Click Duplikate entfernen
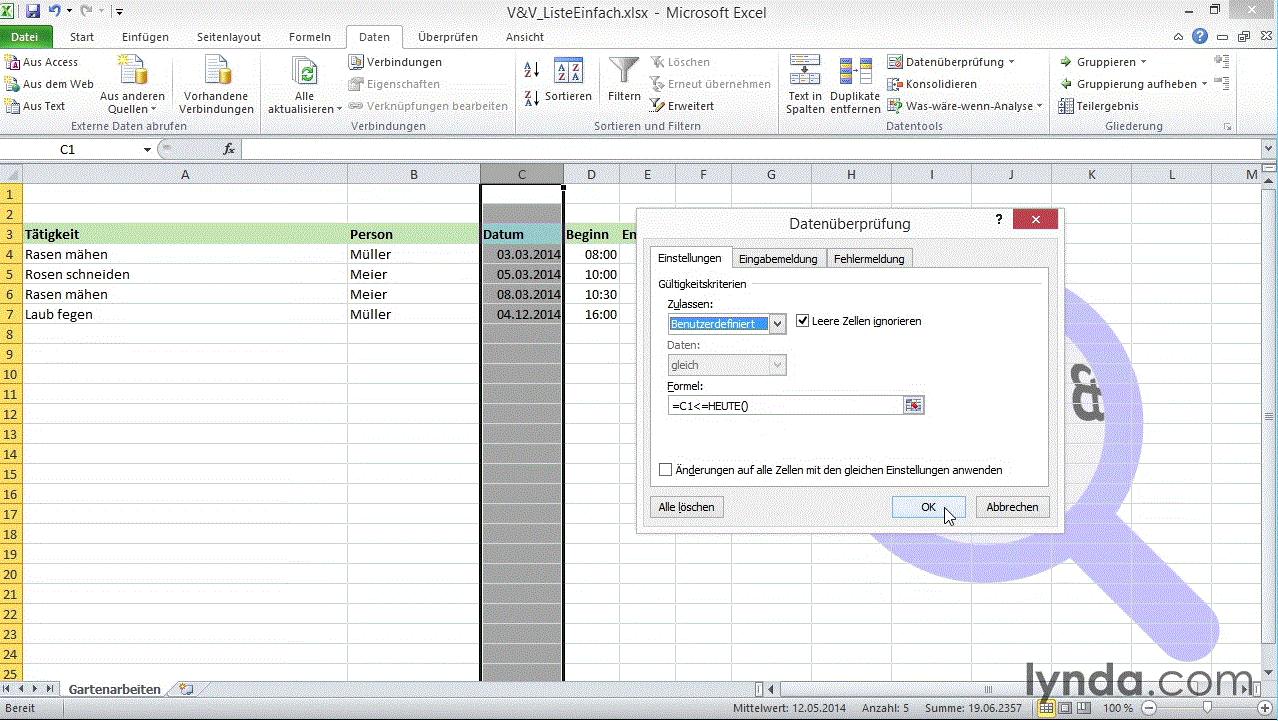1278x721 pixels. click(855, 85)
